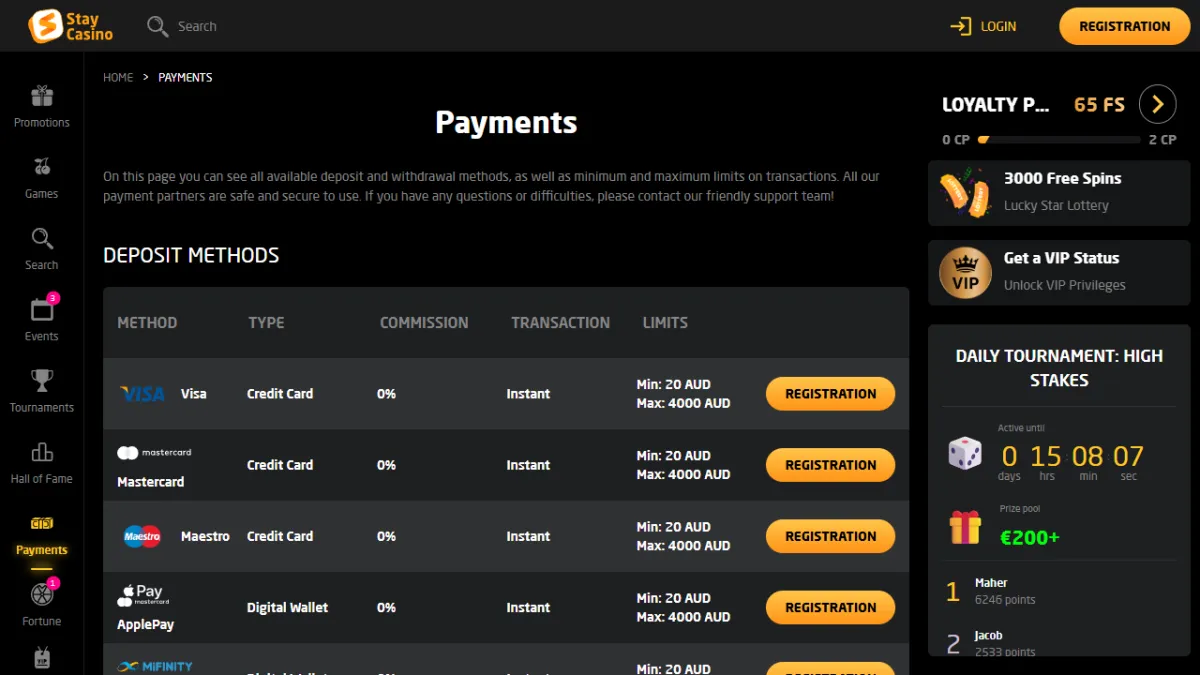The height and width of the screenshot is (675, 1200).
Task: Click the TYPE column header
Action: (266, 323)
